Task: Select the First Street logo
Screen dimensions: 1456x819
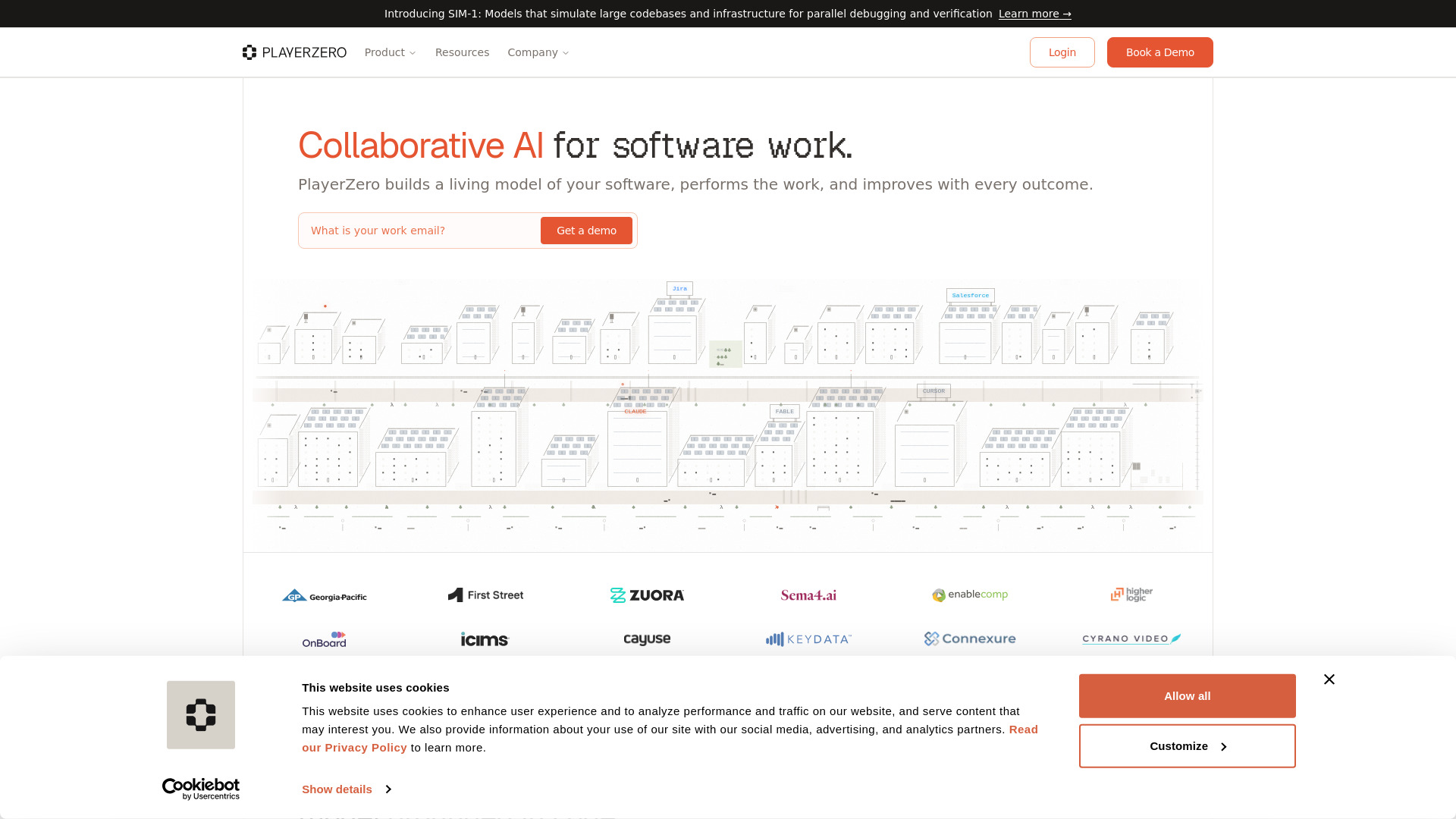Action: tap(485, 595)
